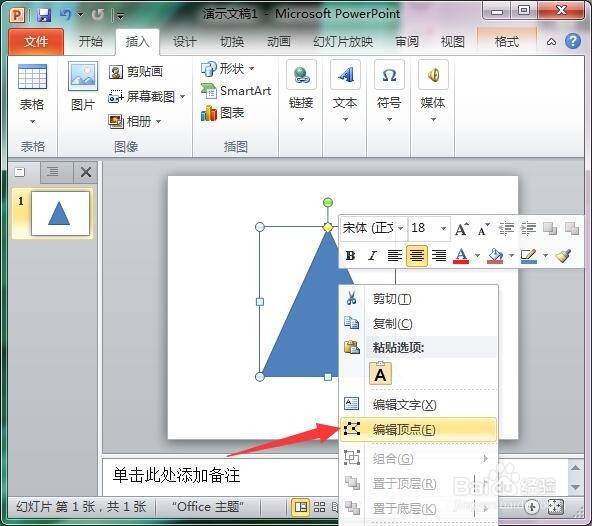Click the Save icon in quick access toolbar
The image size is (592, 526).
(x=44, y=15)
